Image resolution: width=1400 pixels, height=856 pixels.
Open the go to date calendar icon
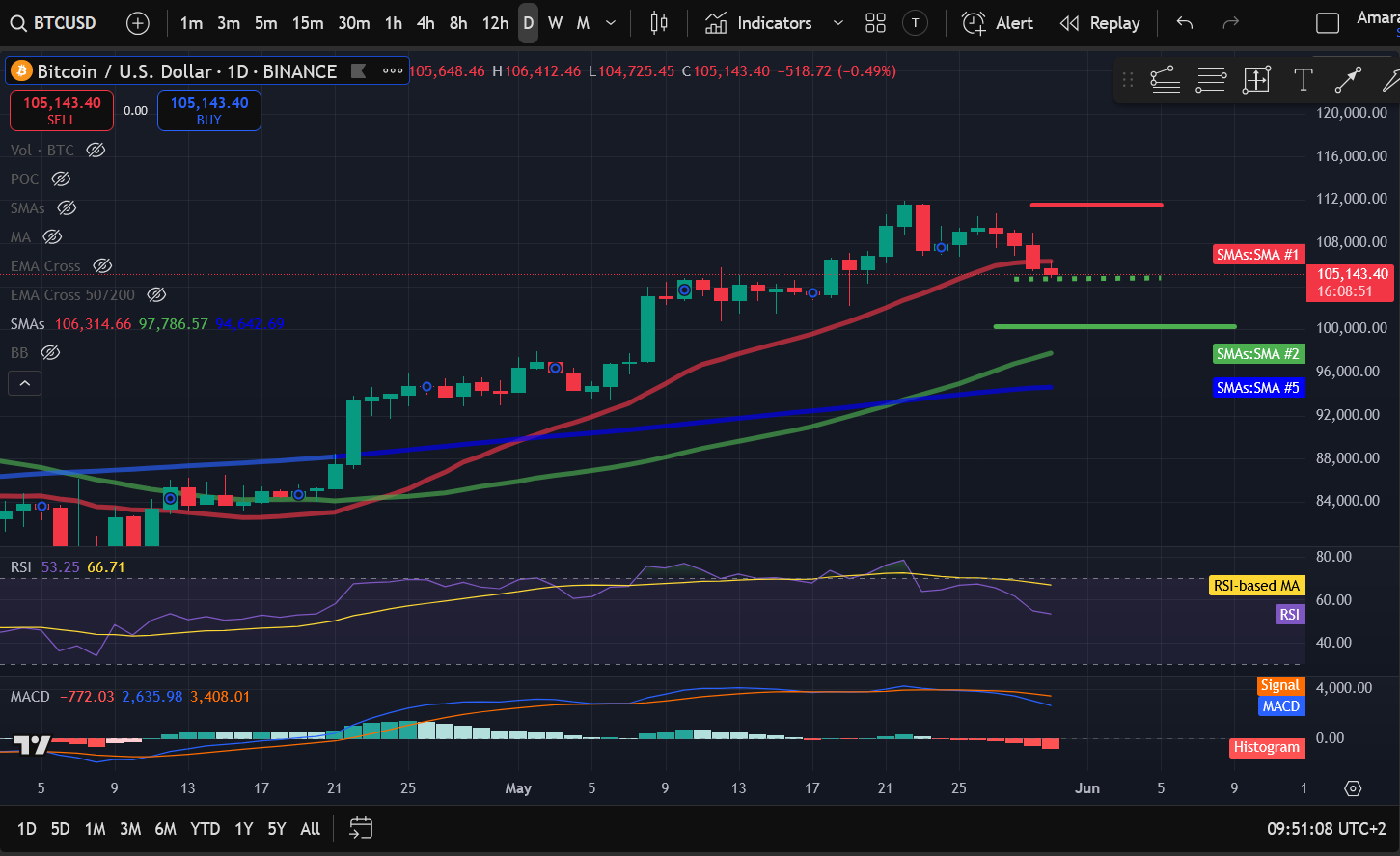coord(361,828)
